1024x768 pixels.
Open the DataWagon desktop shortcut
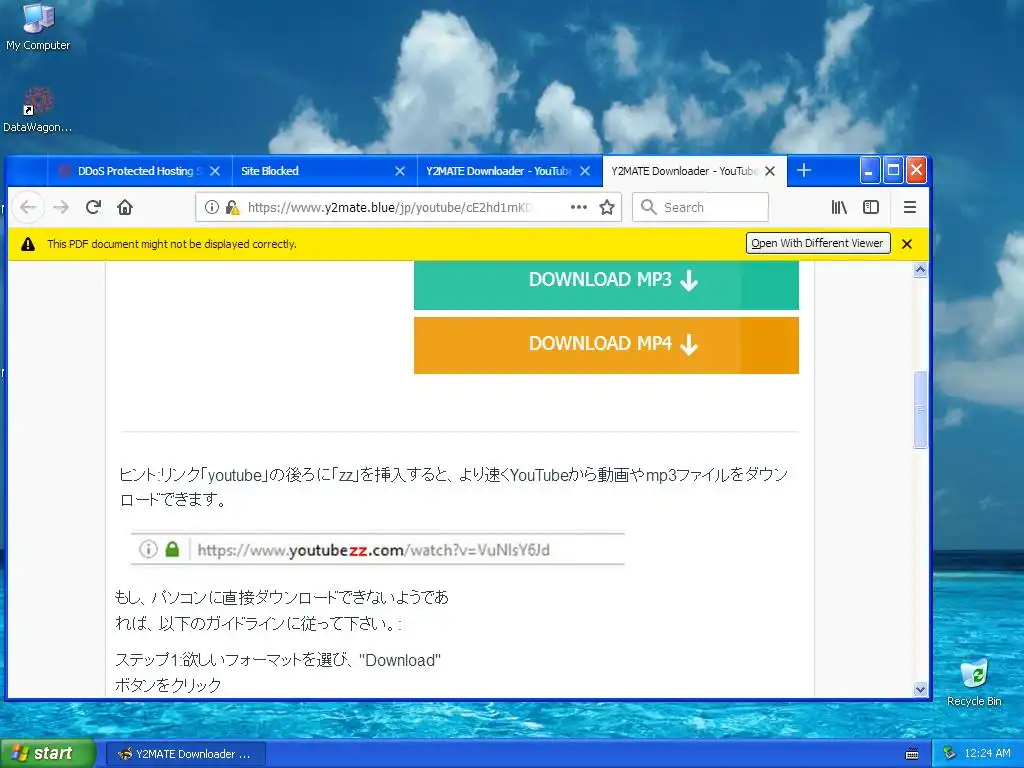tap(37, 110)
